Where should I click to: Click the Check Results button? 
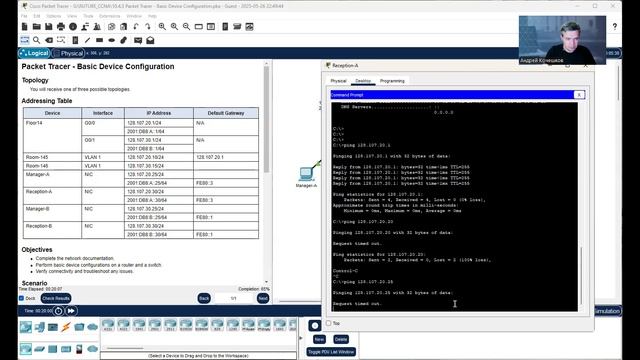click(x=56, y=298)
